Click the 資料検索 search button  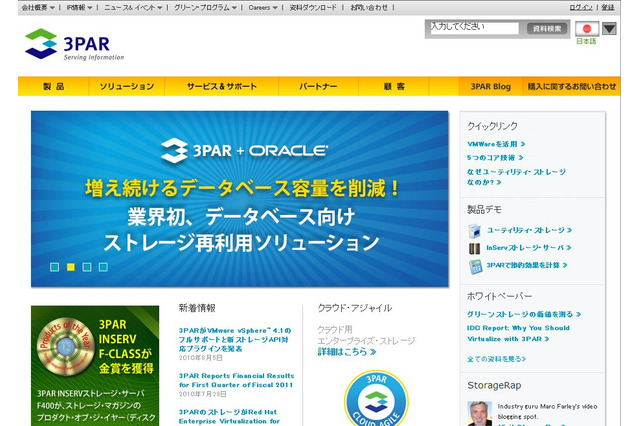[547, 29]
